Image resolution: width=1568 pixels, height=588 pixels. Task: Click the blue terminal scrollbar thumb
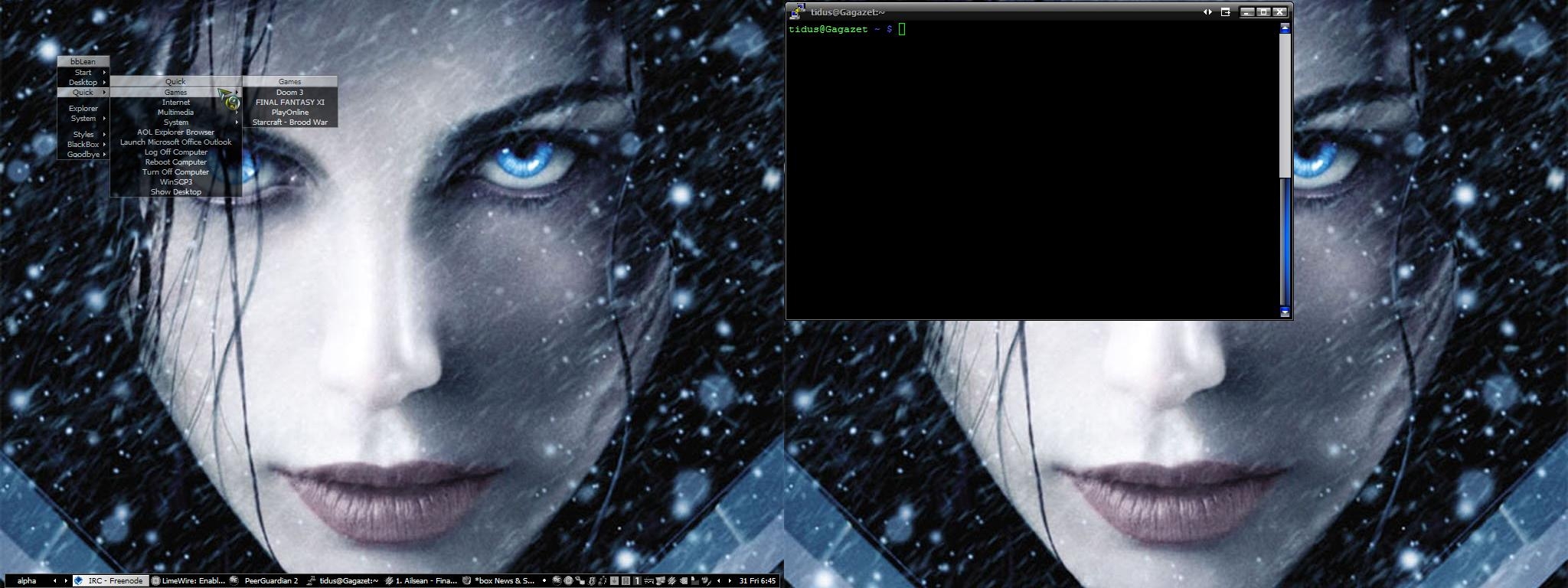[x=1285, y=241]
